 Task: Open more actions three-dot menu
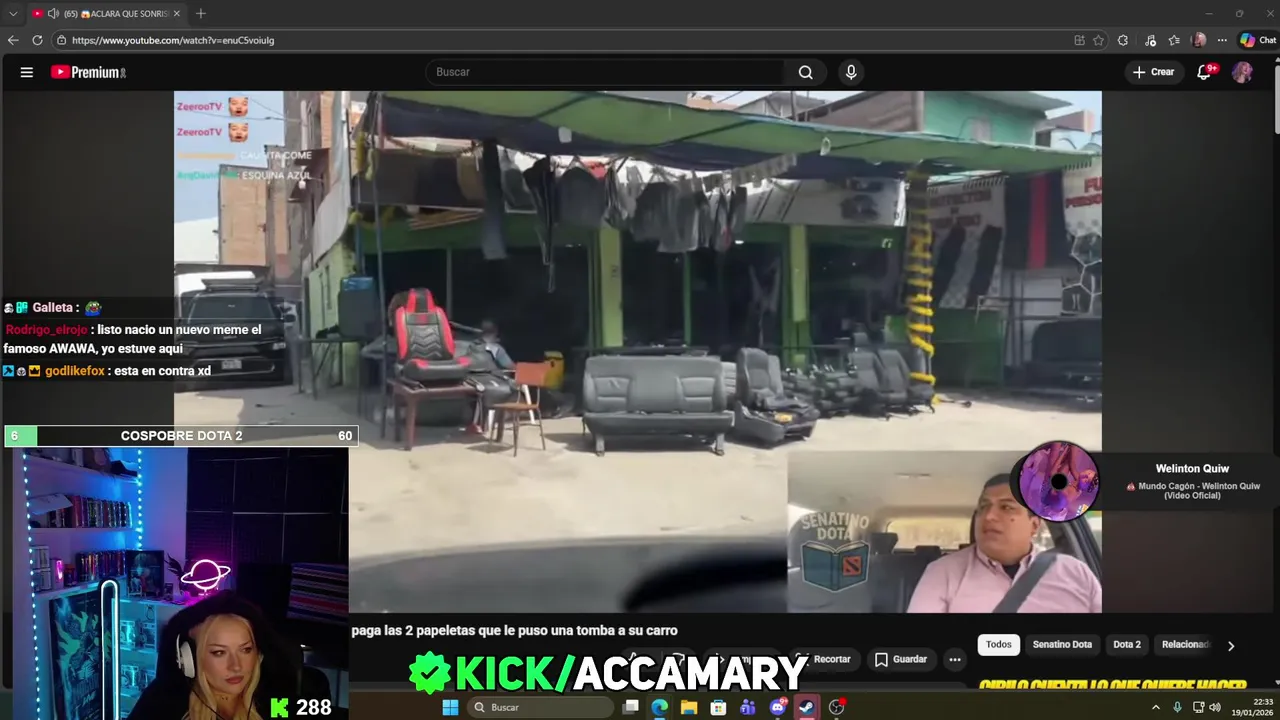click(x=955, y=659)
